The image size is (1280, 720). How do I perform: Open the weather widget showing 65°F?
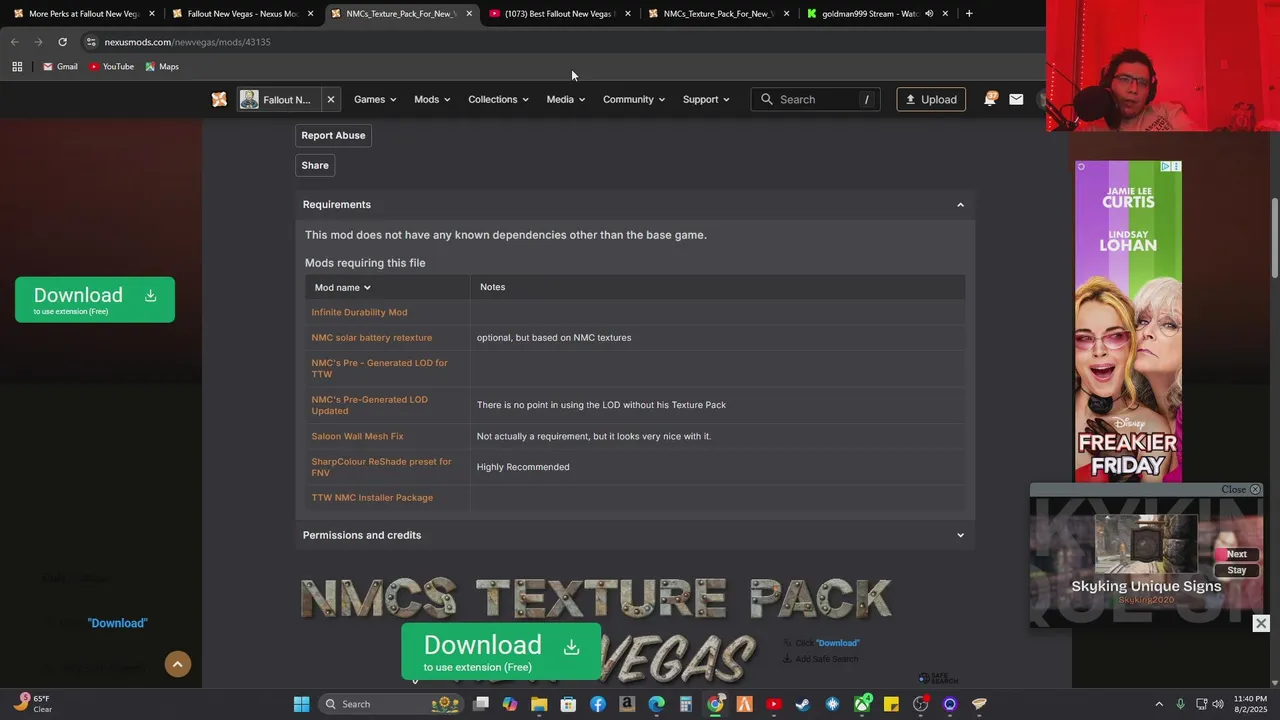coord(32,704)
